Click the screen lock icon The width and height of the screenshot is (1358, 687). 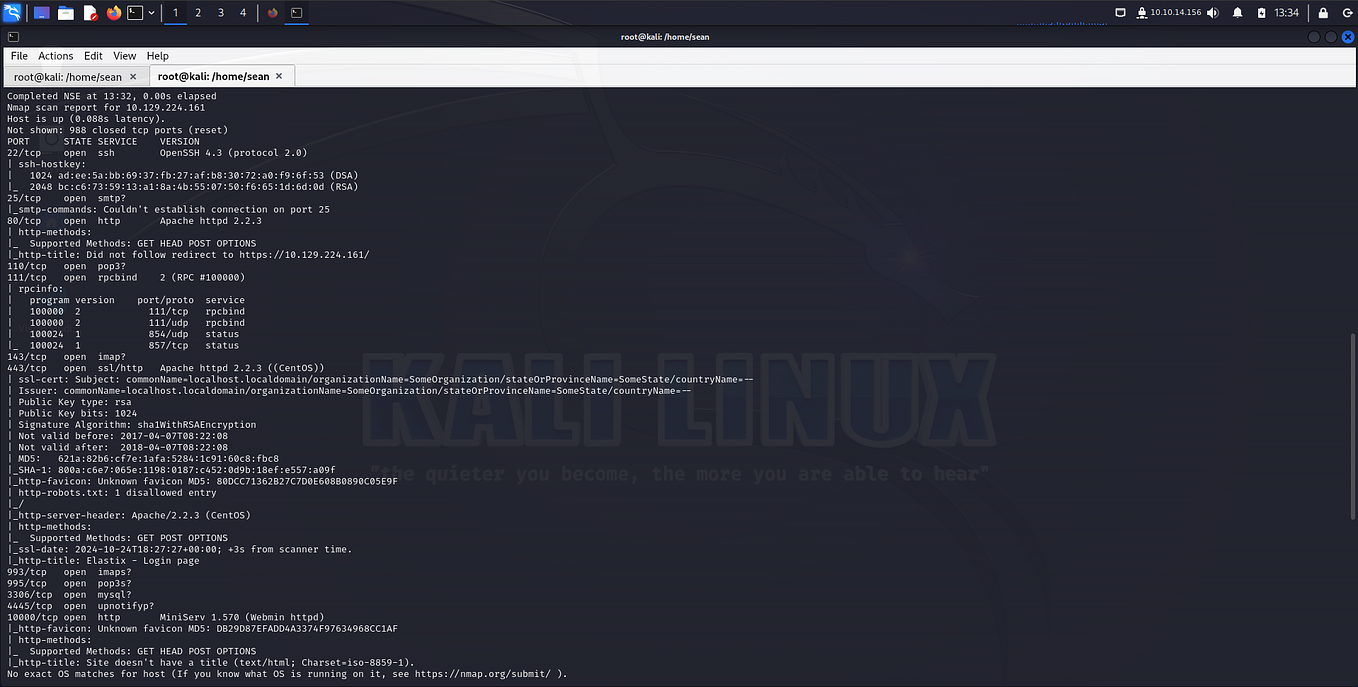pos(1323,13)
